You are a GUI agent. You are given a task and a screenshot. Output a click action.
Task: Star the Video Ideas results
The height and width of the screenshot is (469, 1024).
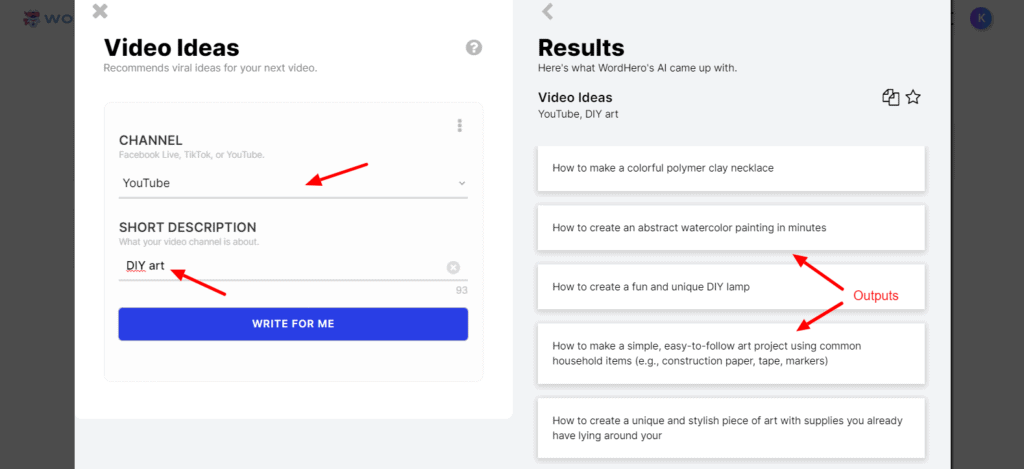(913, 97)
